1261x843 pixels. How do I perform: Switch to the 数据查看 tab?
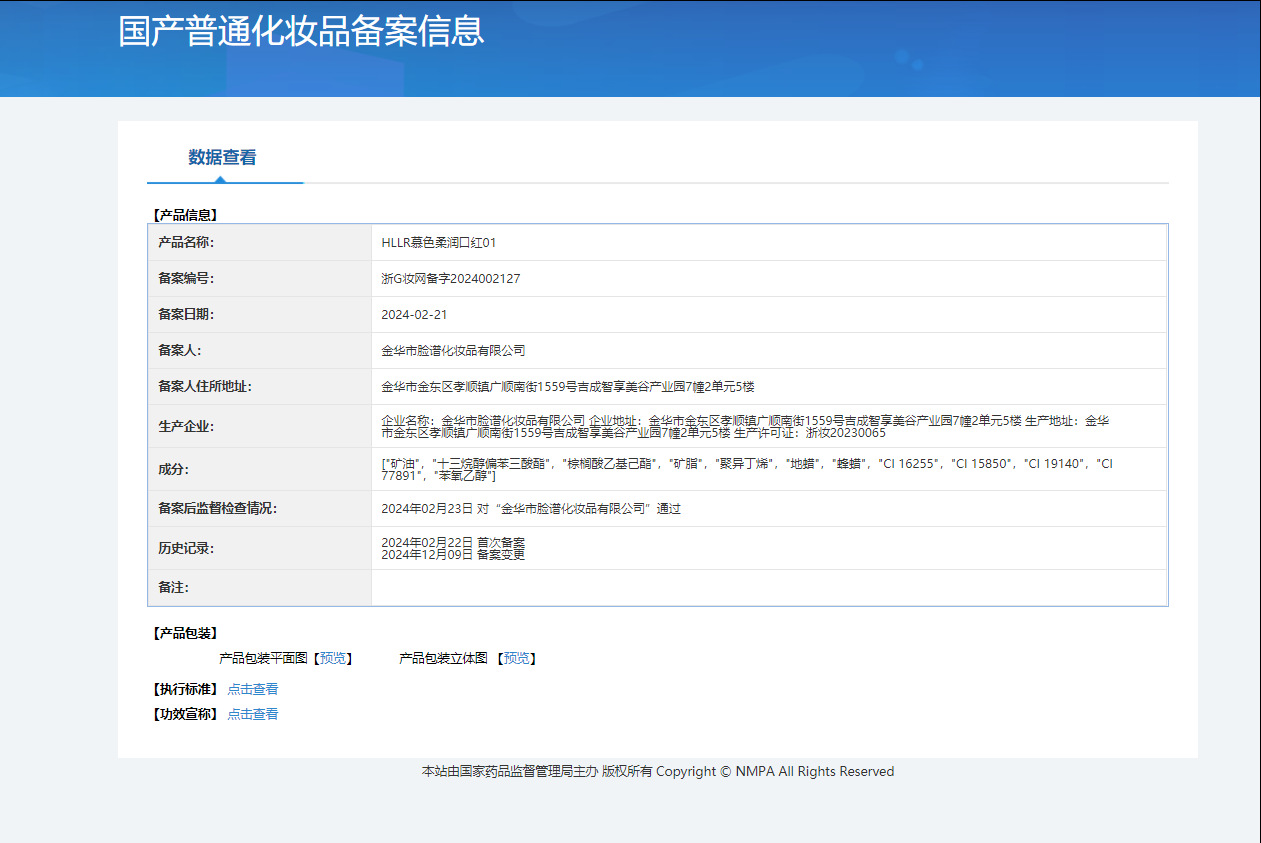pyautogui.click(x=222, y=157)
